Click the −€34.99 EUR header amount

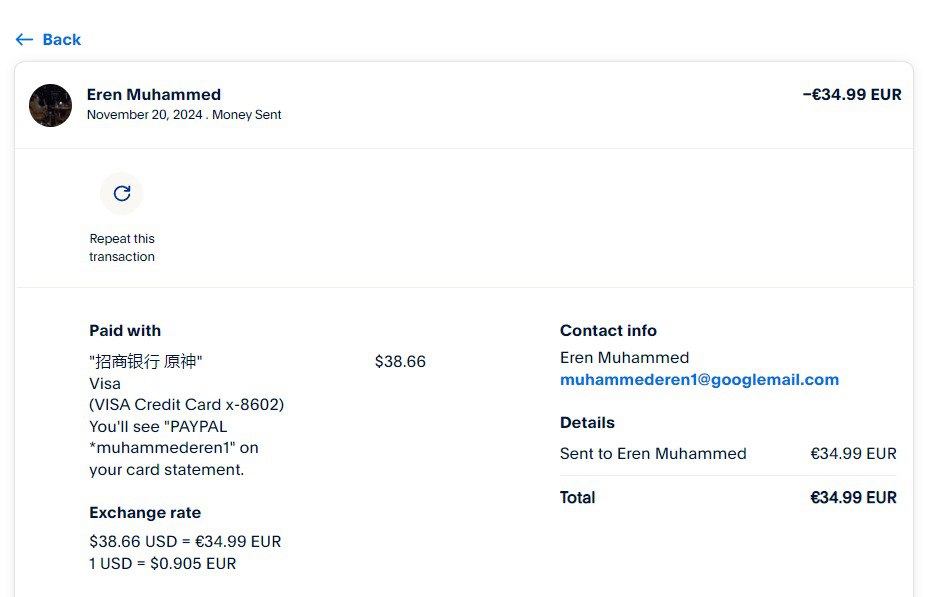click(x=851, y=95)
